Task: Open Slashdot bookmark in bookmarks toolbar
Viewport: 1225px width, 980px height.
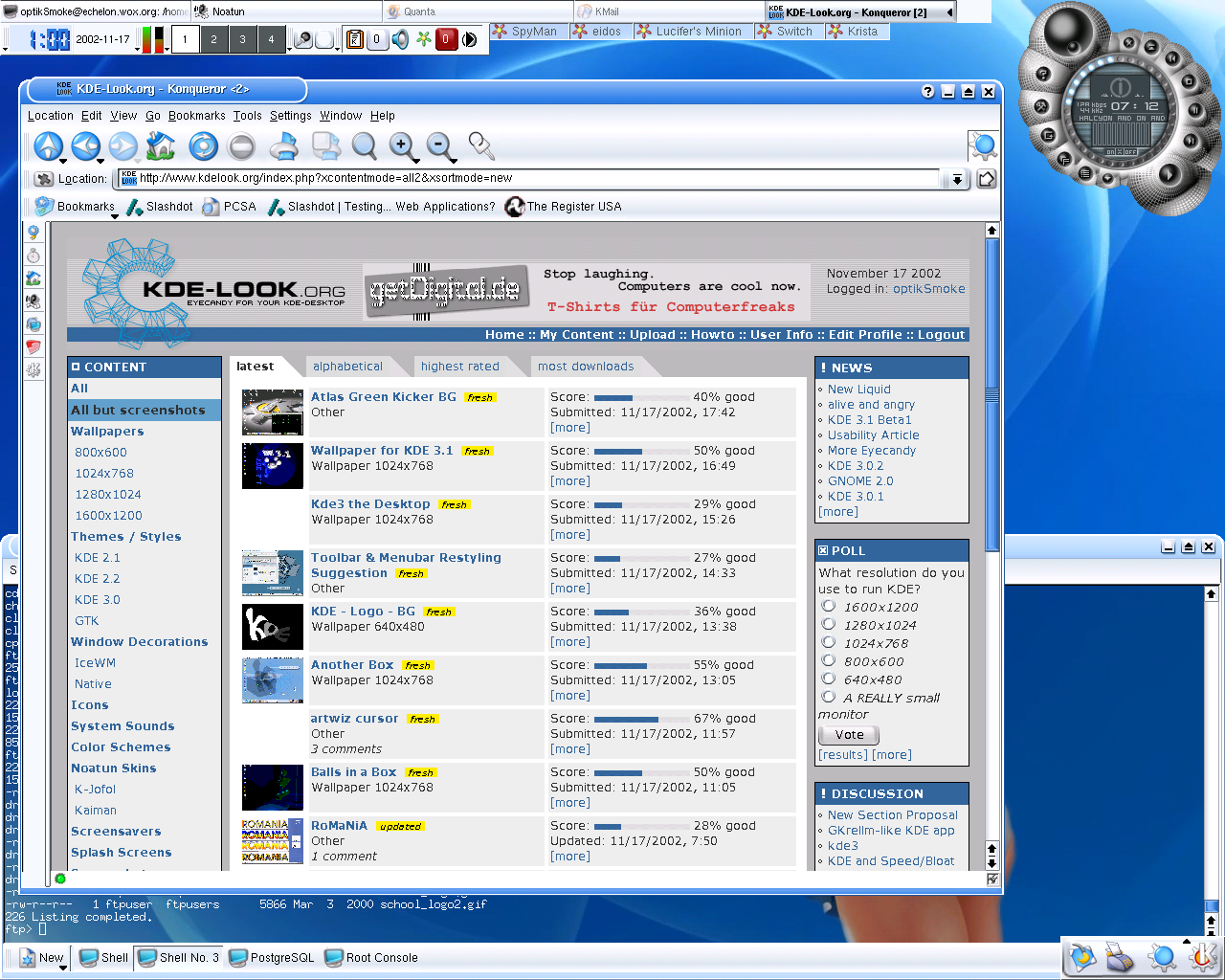Action: pyautogui.click(x=161, y=207)
